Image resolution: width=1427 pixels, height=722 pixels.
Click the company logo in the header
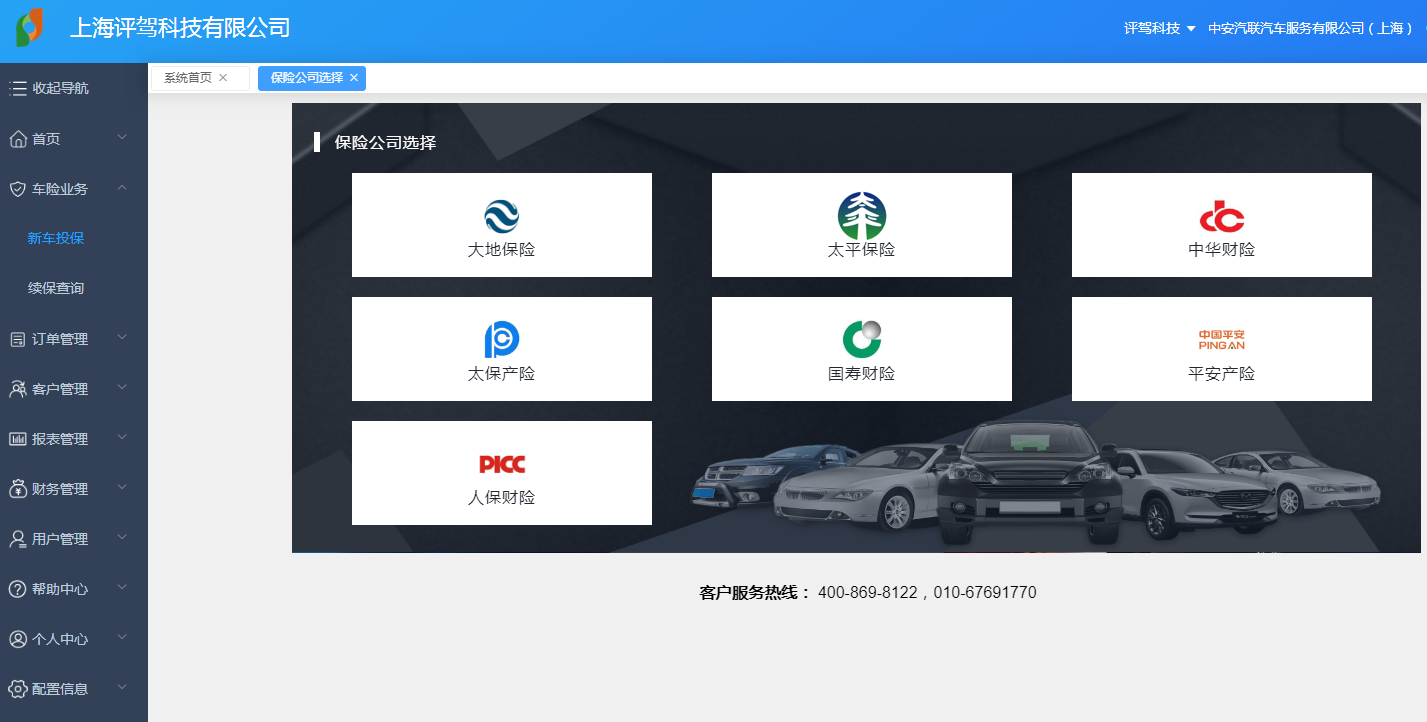click(x=30, y=27)
